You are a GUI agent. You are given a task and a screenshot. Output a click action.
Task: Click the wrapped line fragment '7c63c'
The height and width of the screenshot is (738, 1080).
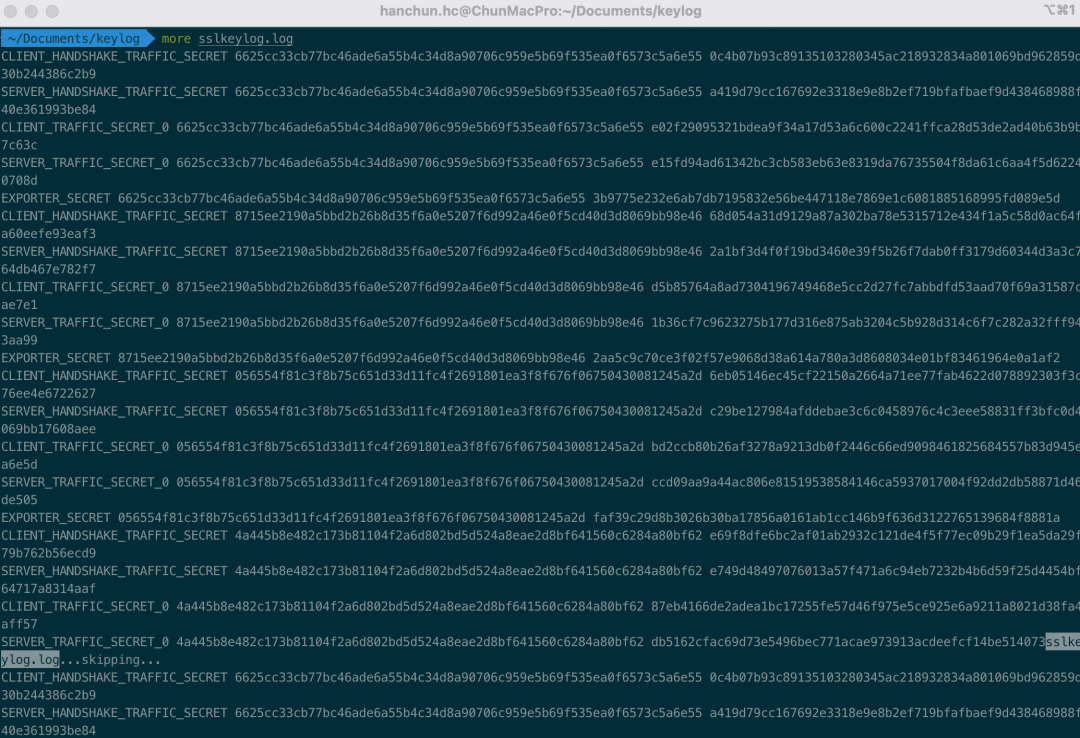[x=19, y=145]
